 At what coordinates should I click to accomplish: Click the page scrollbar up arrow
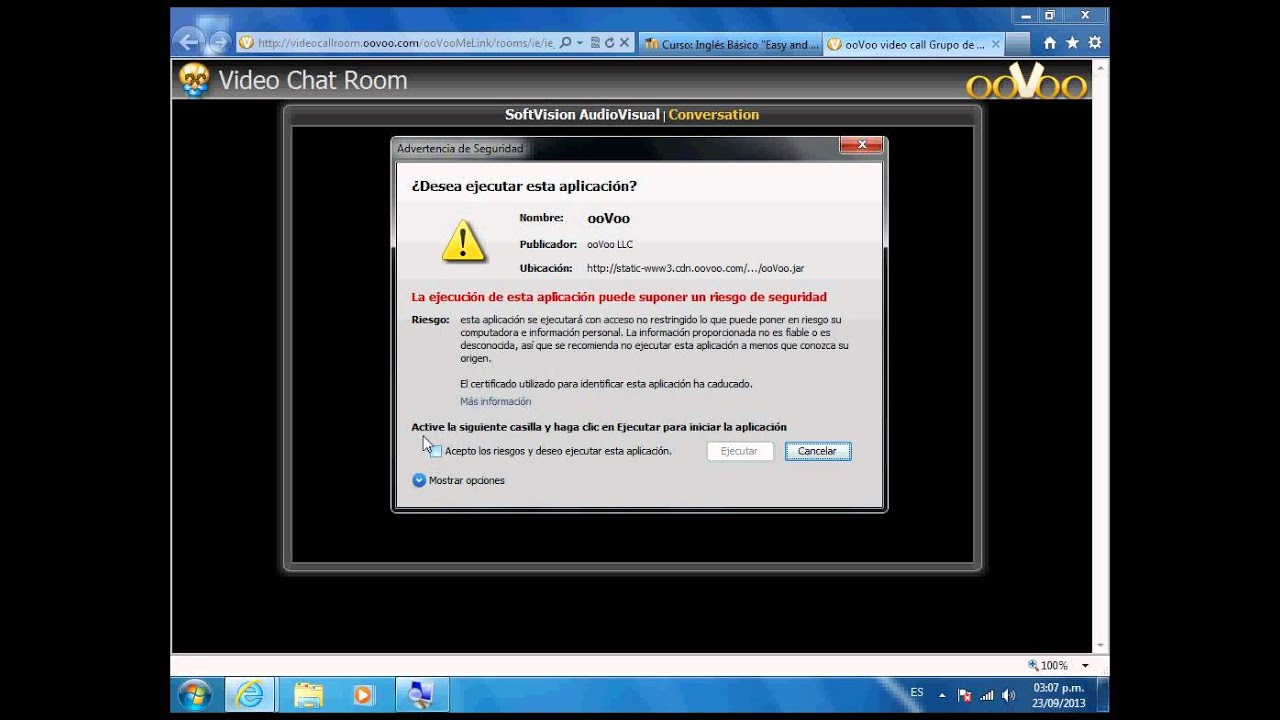[1101, 66]
